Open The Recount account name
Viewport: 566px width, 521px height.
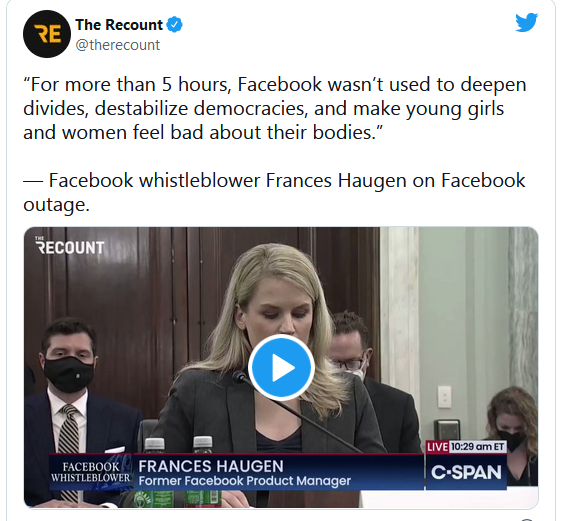click(119, 25)
